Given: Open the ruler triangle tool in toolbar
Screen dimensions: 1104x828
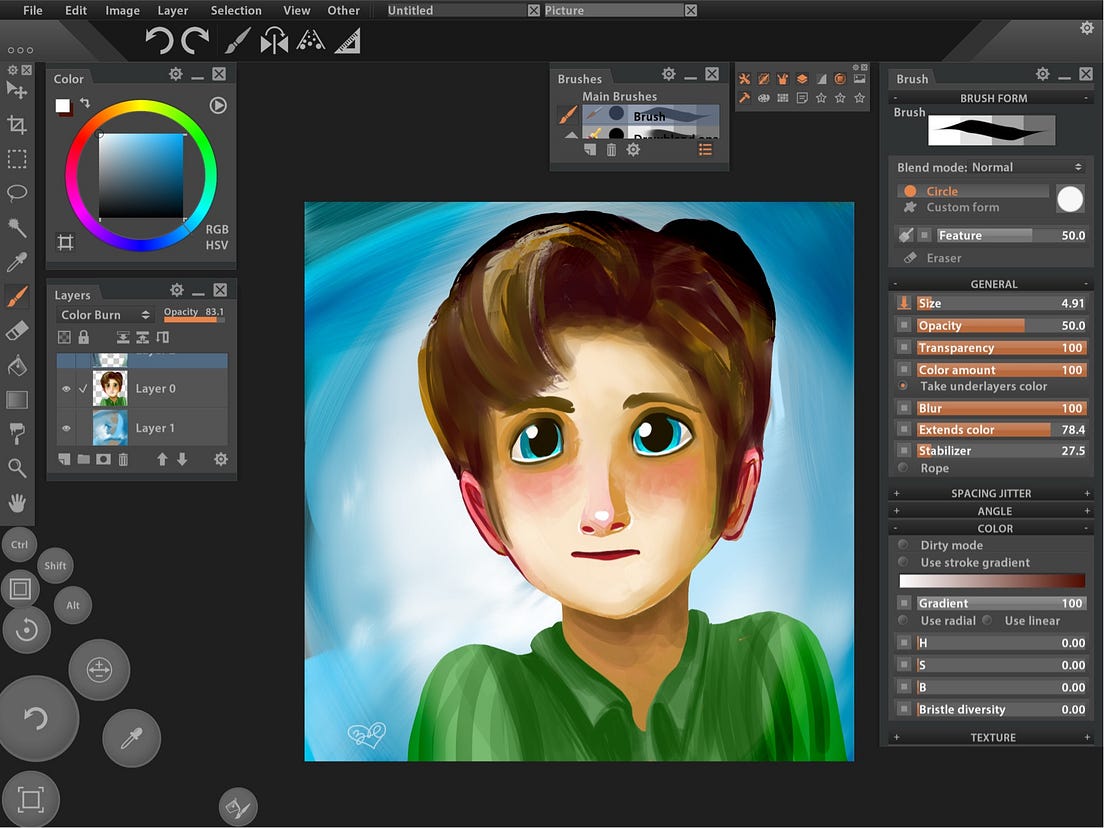Looking at the screenshot, I should pos(347,41).
